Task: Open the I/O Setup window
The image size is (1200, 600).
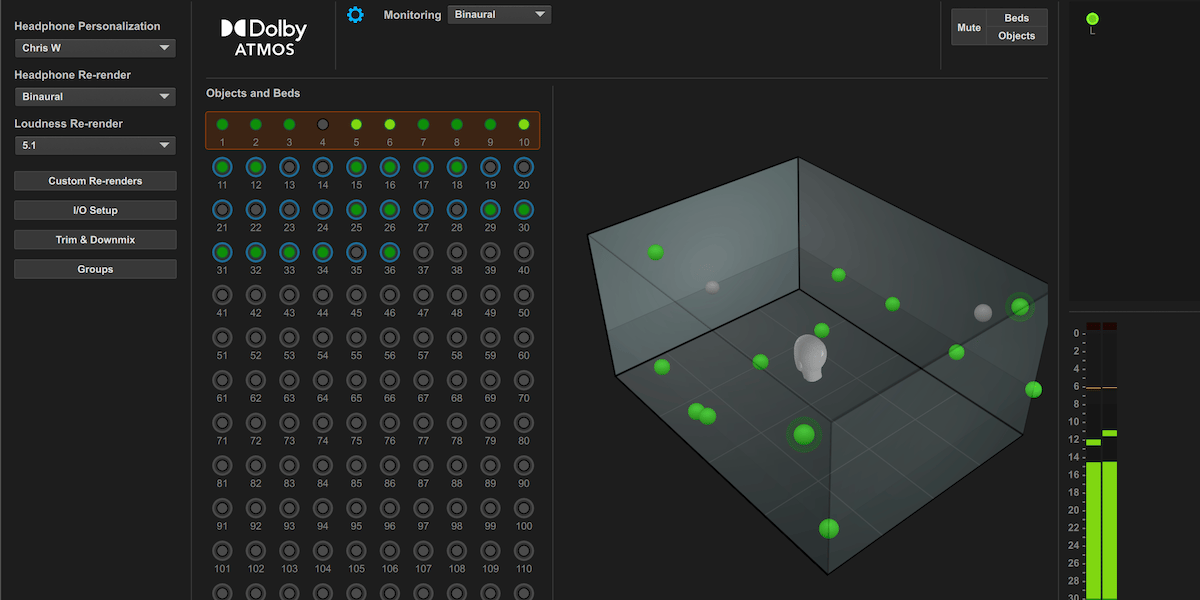Action: point(95,211)
